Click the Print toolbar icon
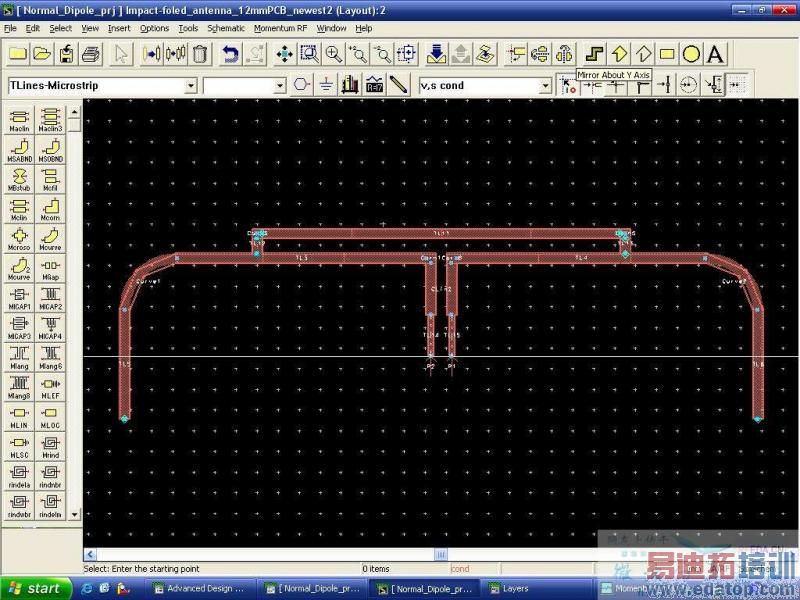800x600 pixels. pos(91,54)
